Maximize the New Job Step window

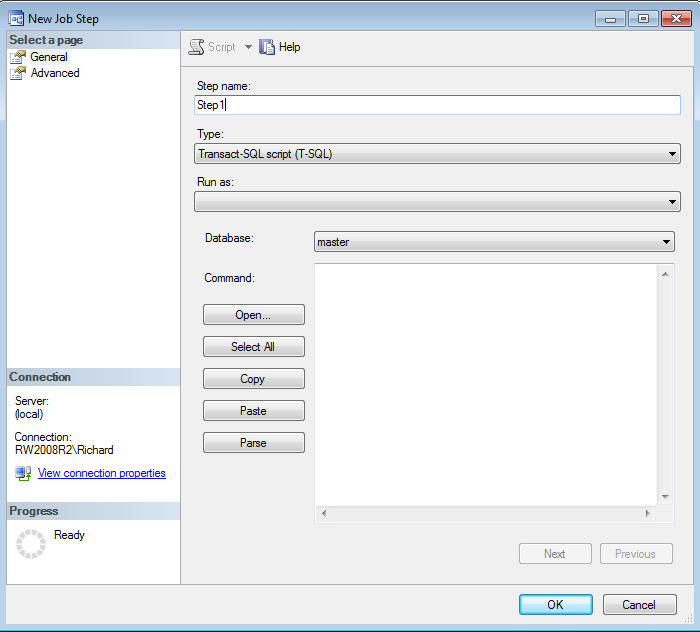coord(643,19)
